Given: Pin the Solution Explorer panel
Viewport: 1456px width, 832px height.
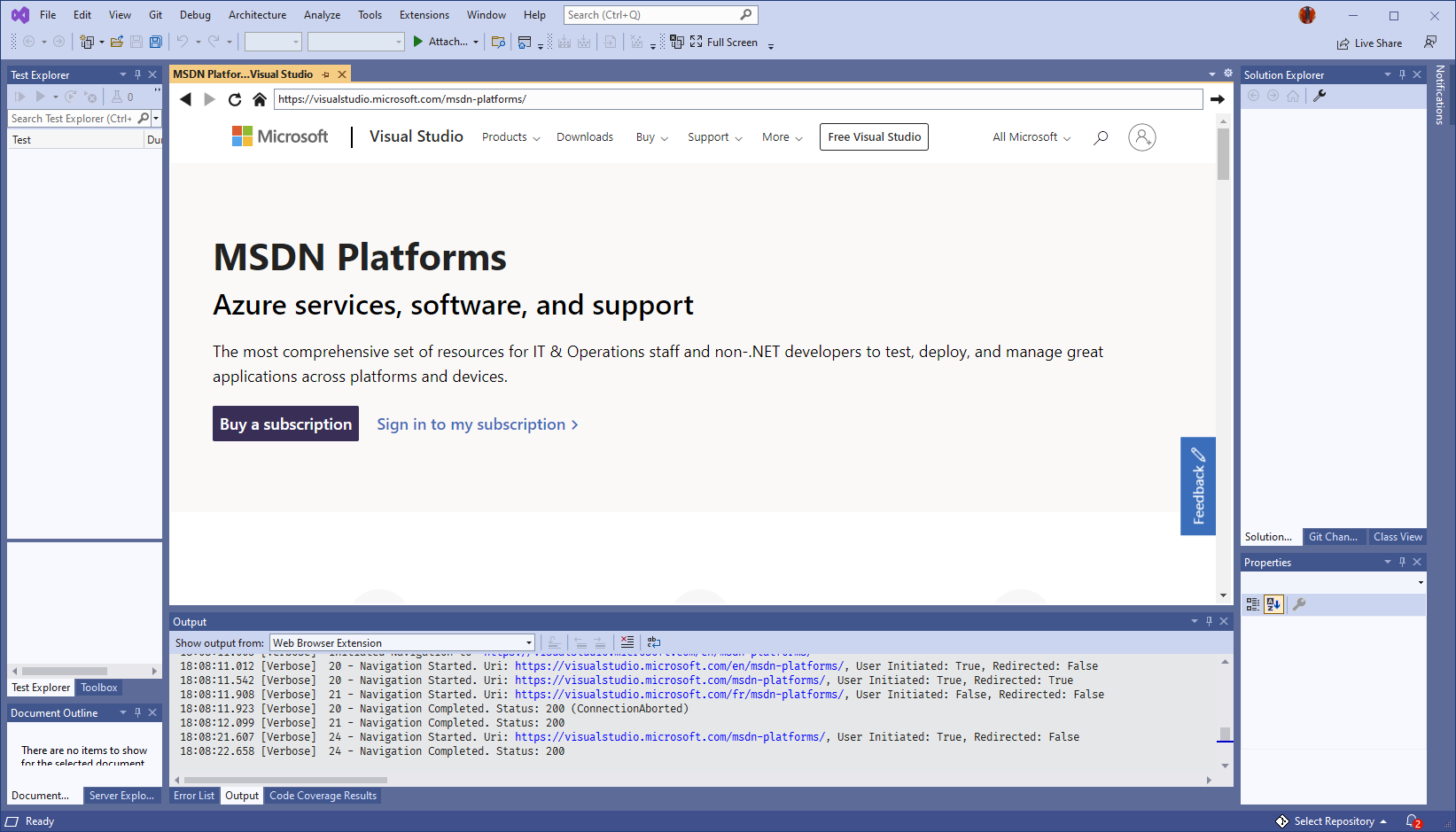Looking at the screenshot, I should point(1401,74).
